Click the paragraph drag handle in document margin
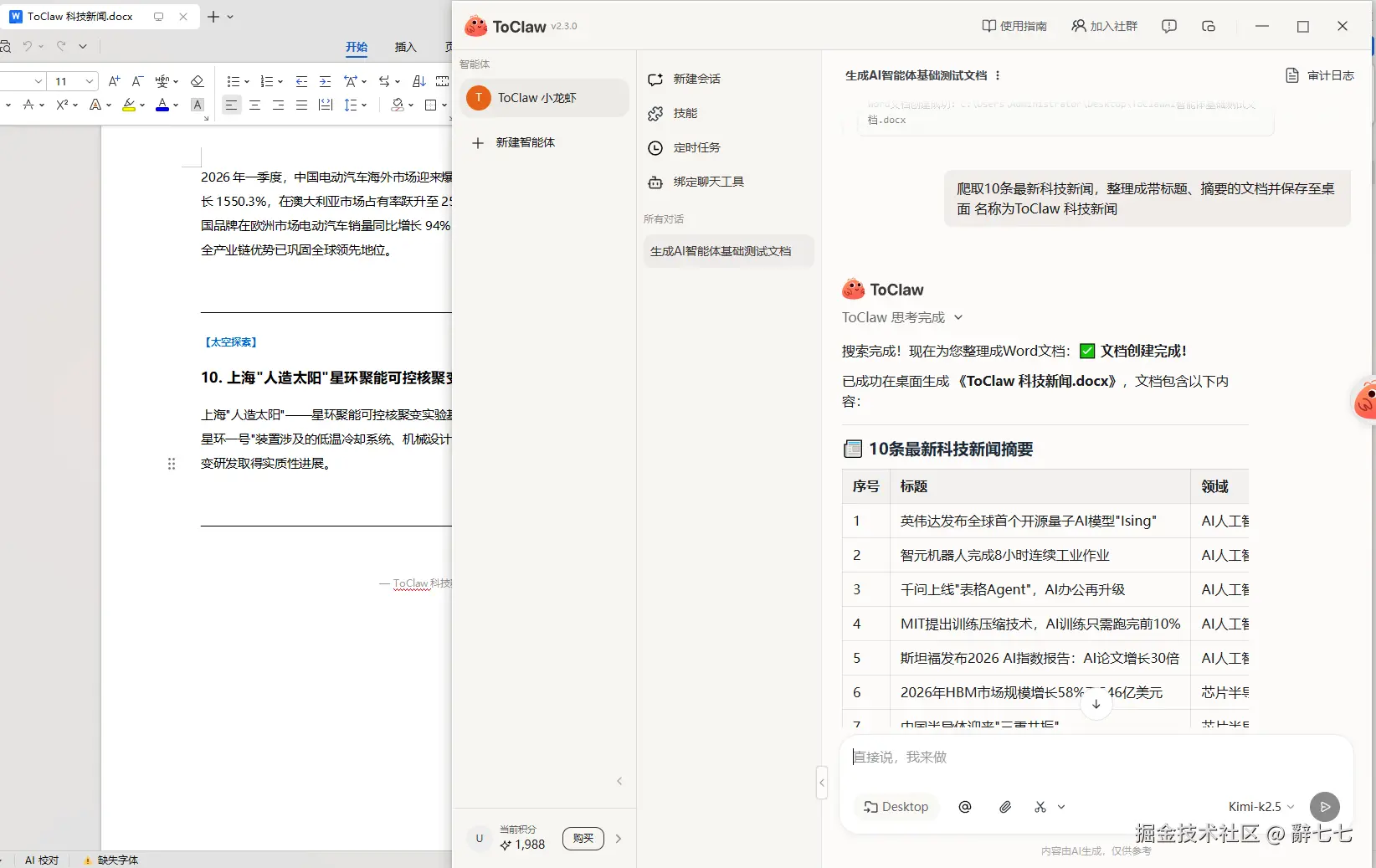 coord(172,464)
